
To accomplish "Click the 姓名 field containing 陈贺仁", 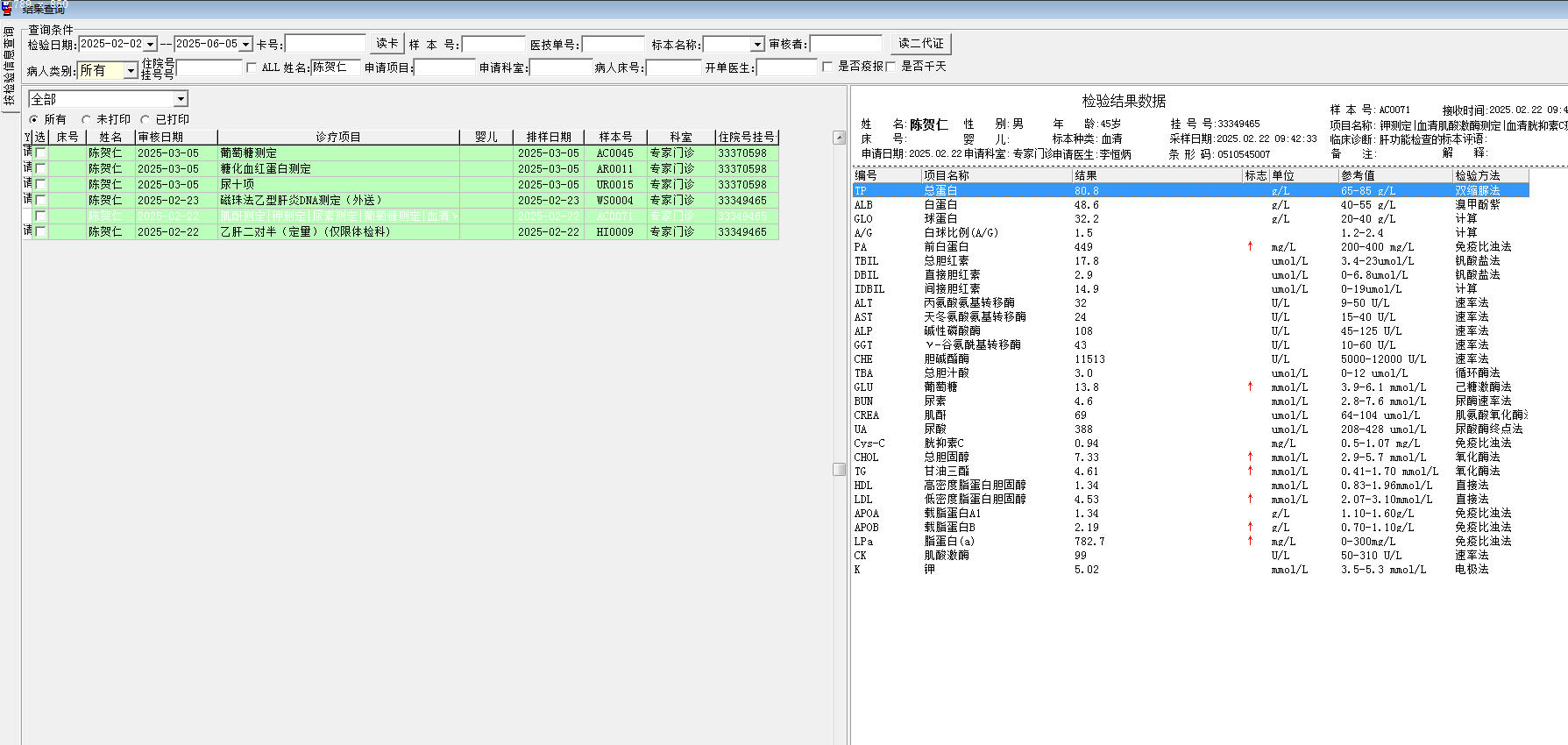I will (336, 67).
